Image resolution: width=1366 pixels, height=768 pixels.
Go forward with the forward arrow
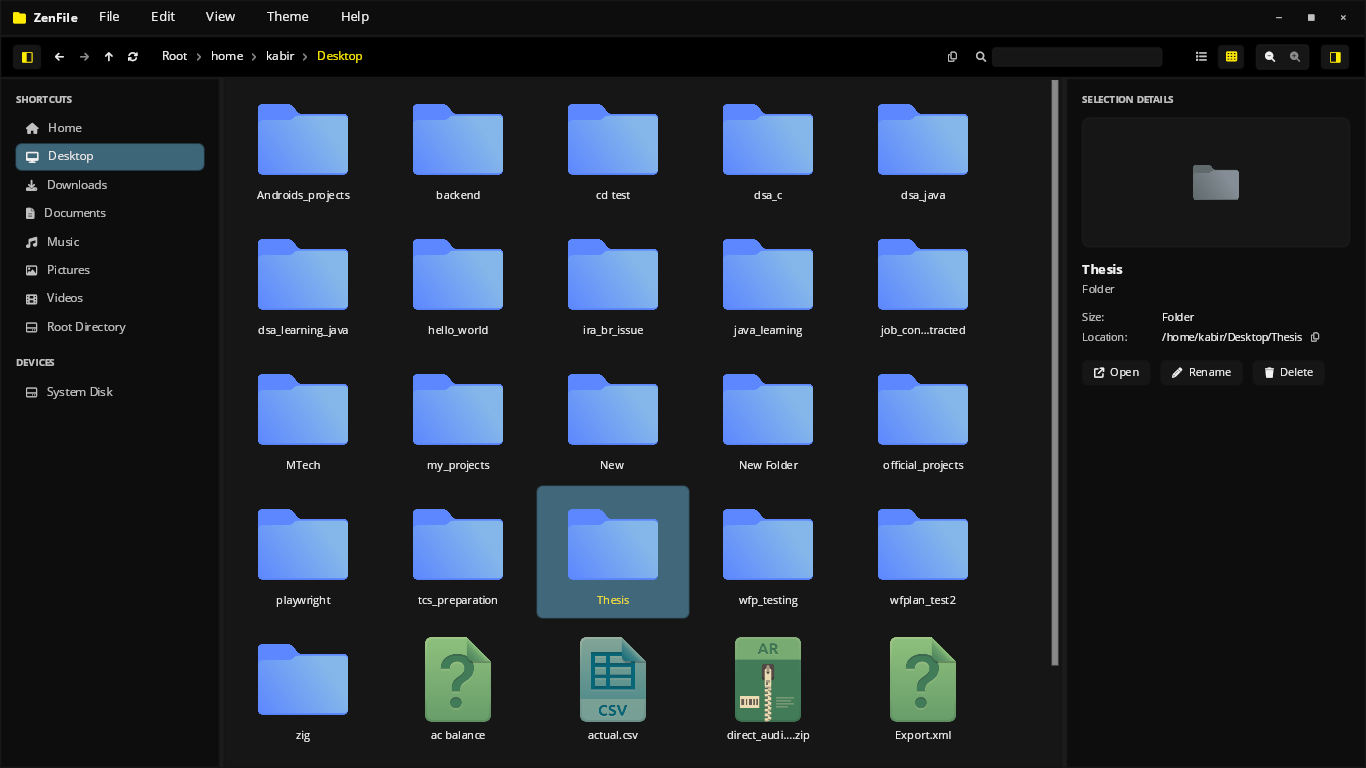click(84, 57)
